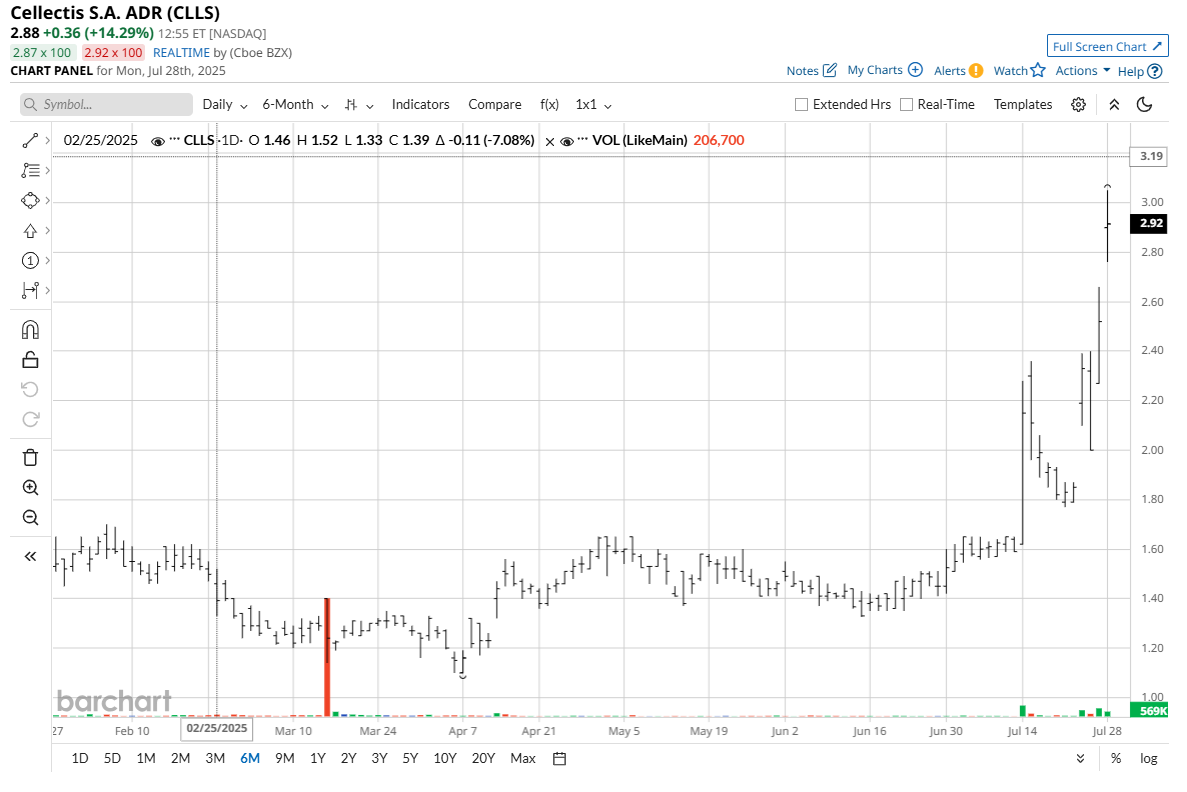Collapse the drawing toolbar with double arrows
This screenshot has height=792, width=1187.
pos(30,557)
